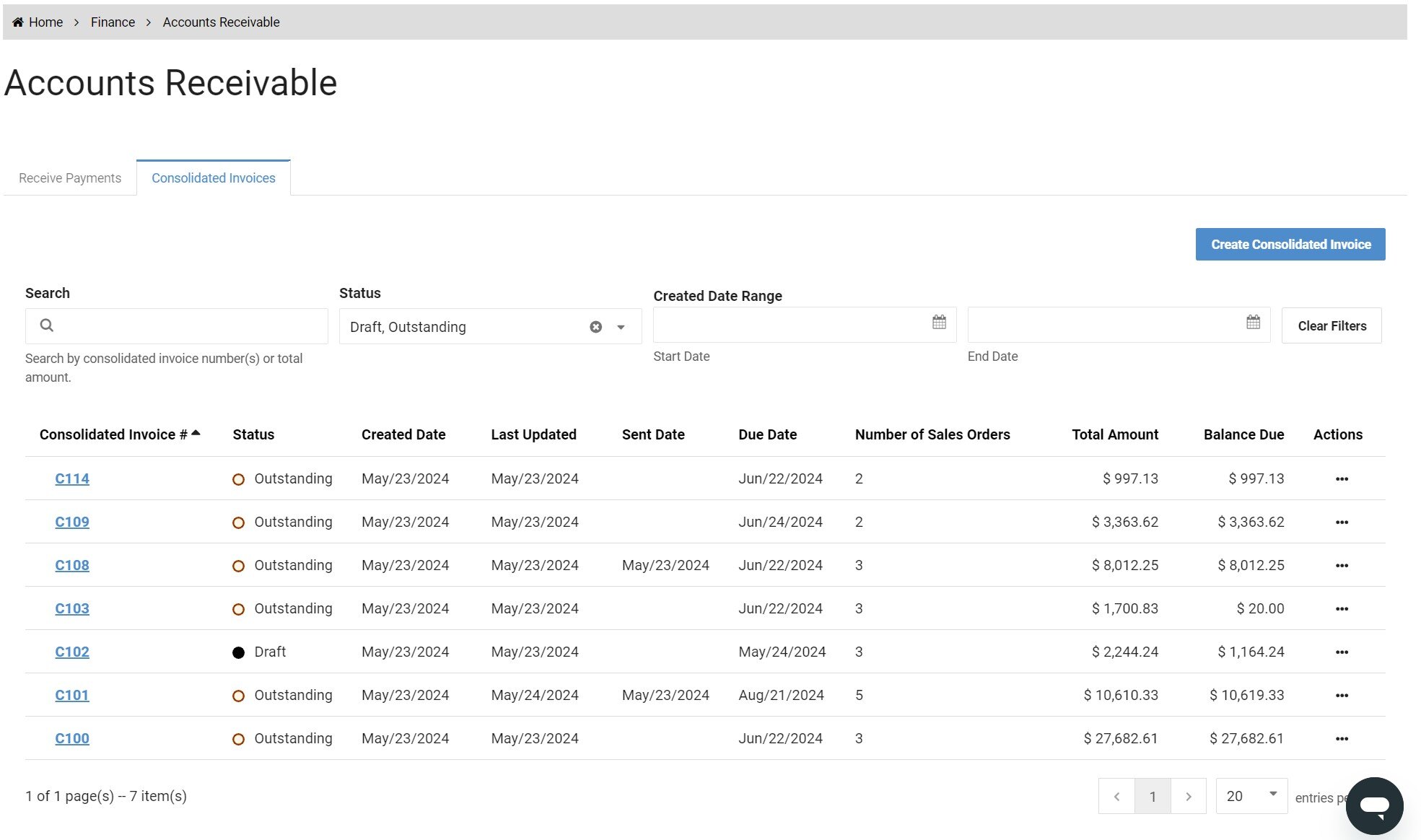Go to next page arrow
The height and width of the screenshot is (840, 1421).
1188,797
